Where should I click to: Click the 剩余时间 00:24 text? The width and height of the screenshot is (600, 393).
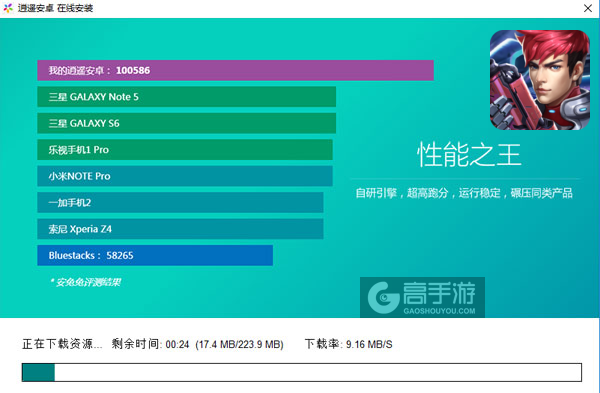[150, 344]
